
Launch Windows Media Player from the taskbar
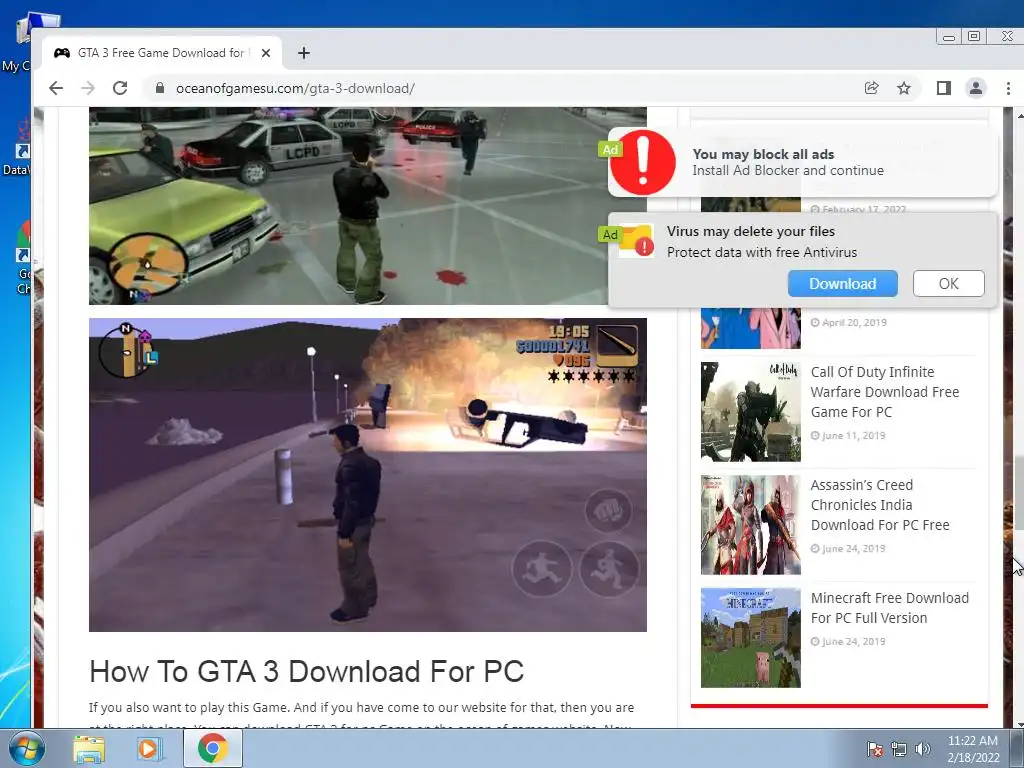(x=149, y=748)
